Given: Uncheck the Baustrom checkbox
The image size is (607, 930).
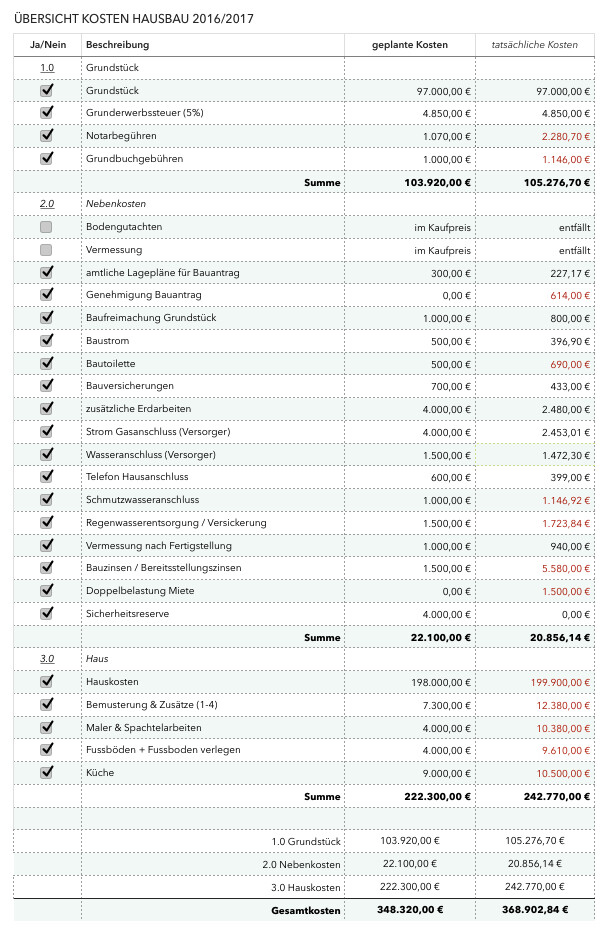Looking at the screenshot, I should pyautogui.click(x=46, y=341).
